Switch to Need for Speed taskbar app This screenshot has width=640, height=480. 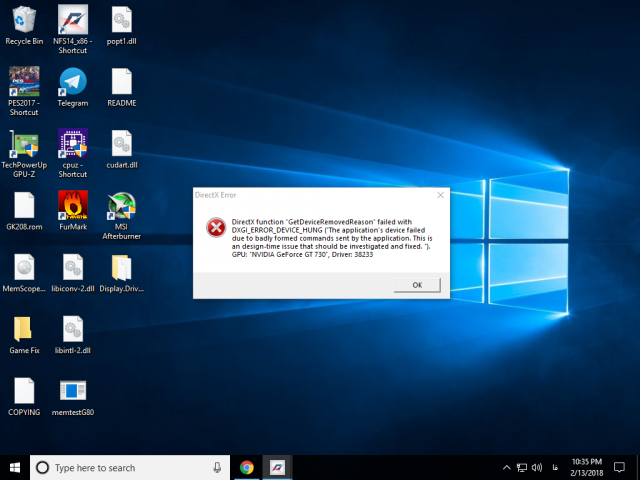point(277,467)
